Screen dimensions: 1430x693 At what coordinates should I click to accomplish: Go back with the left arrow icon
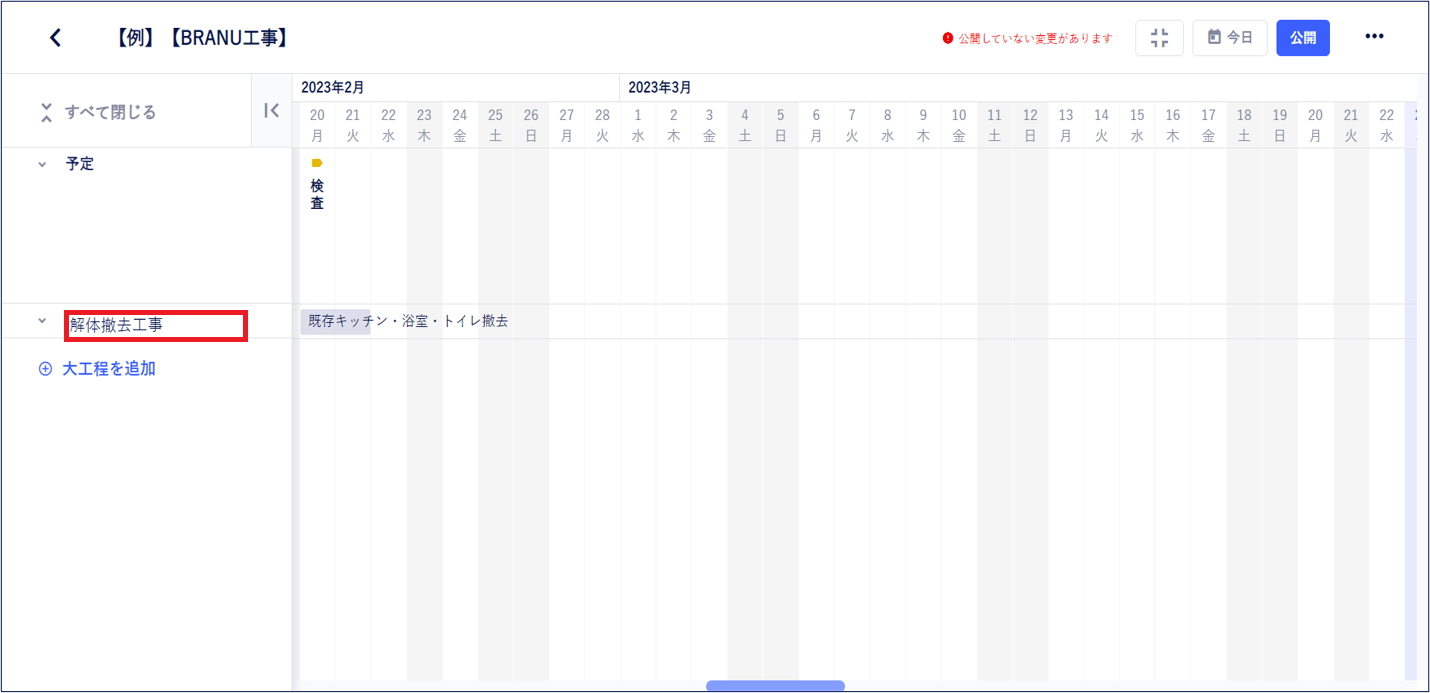coord(56,38)
